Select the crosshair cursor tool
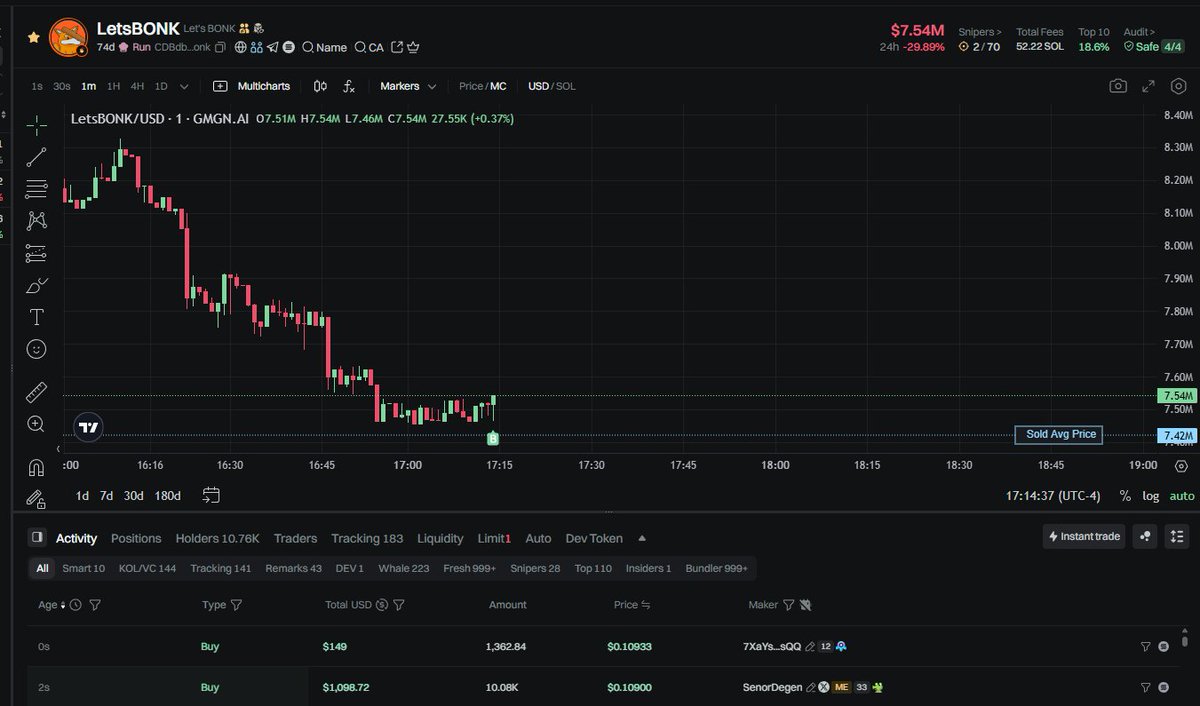The height and width of the screenshot is (706, 1200). pos(36,125)
